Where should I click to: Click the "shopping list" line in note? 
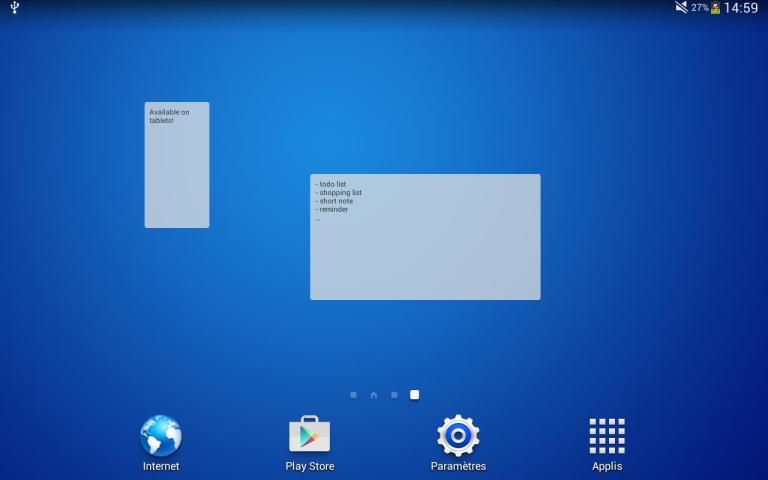(x=339, y=193)
